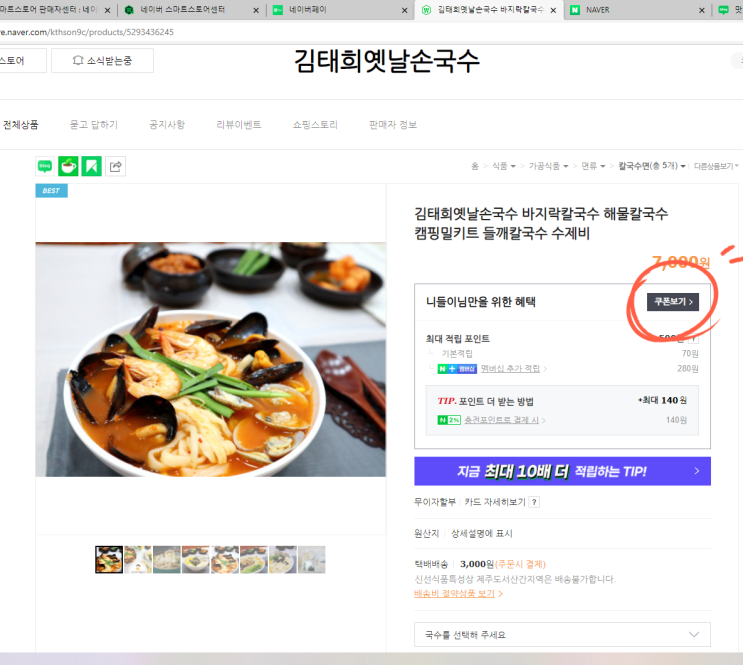Screen dimensions: 743x665
Task: Click the green Keep bookmark icon
Action: pos(91,166)
